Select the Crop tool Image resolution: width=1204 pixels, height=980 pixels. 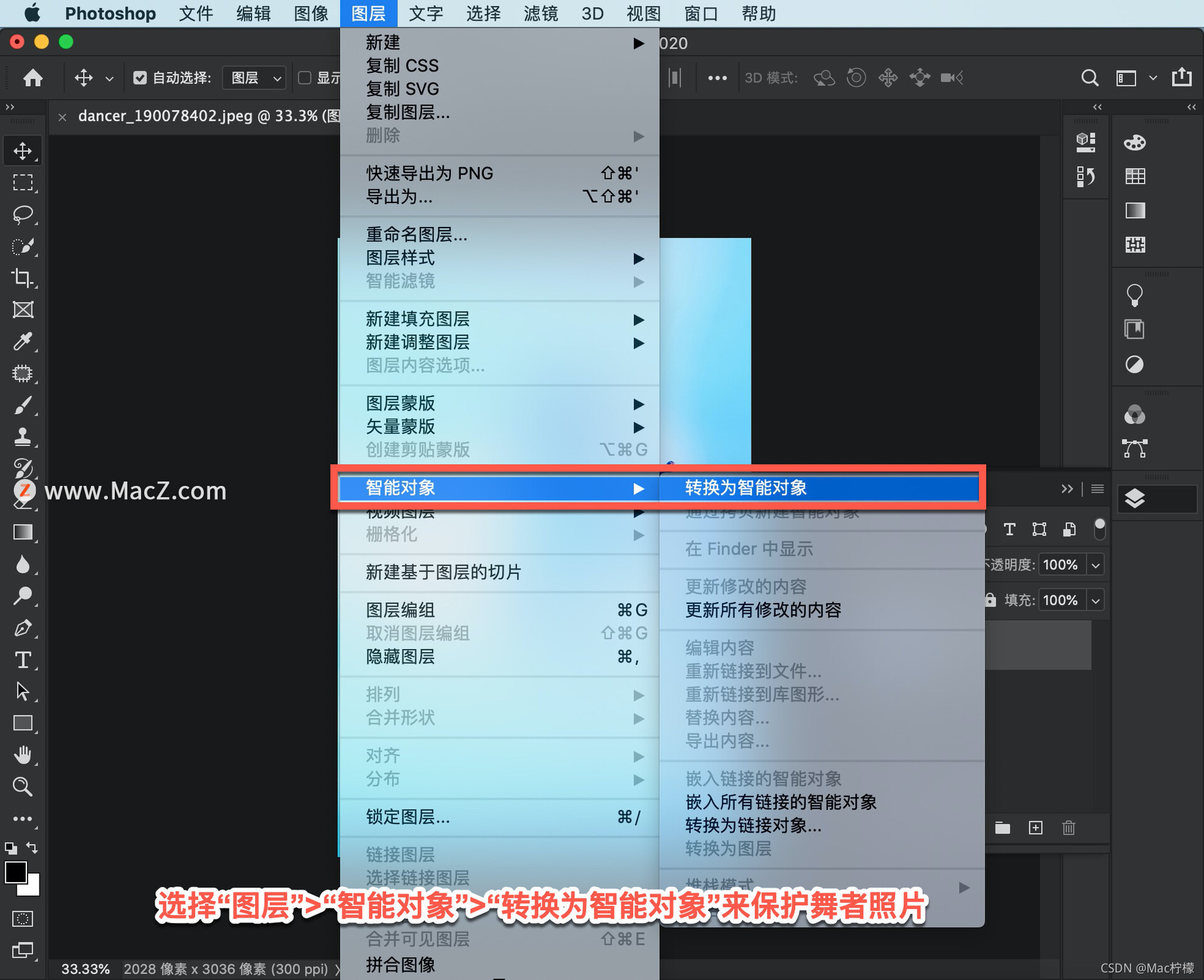point(23,278)
